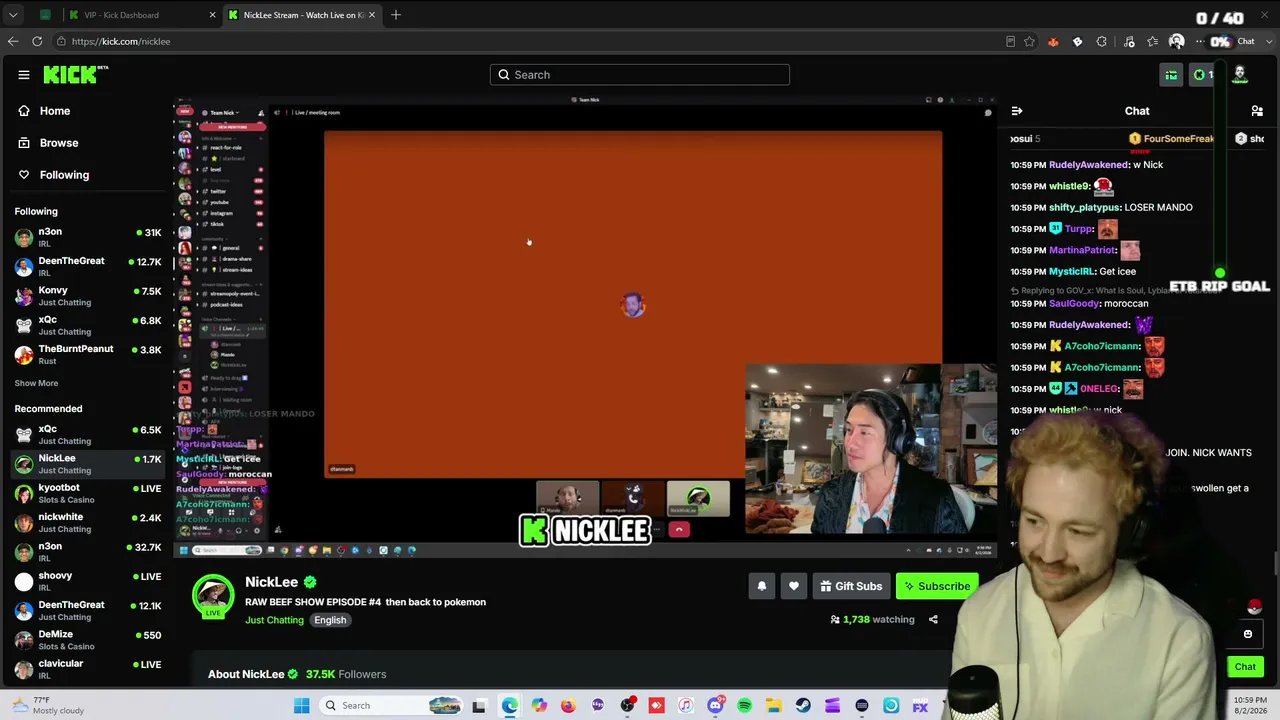Open the browser profile avatar
Image resolution: width=1280 pixels, height=720 pixels.
[x=1176, y=42]
